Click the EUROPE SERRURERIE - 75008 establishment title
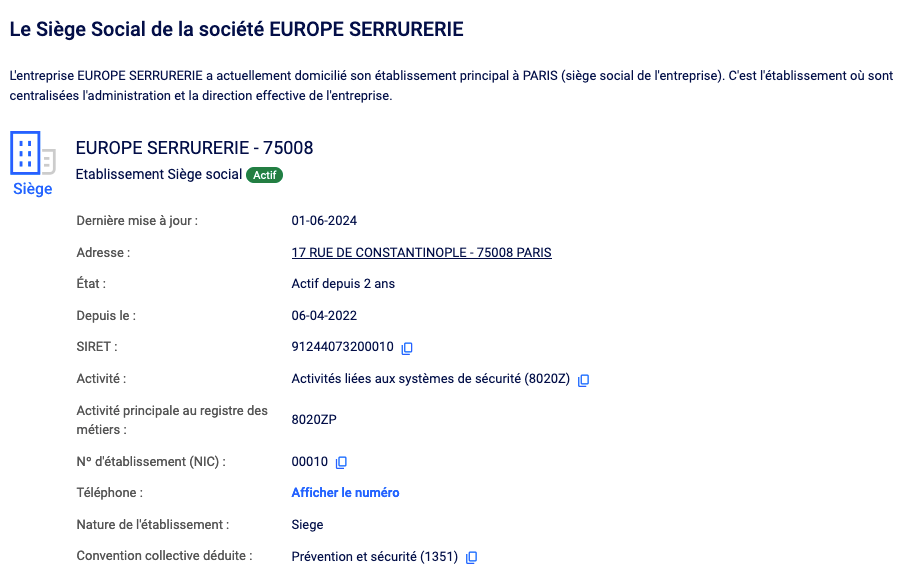 pos(194,148)
